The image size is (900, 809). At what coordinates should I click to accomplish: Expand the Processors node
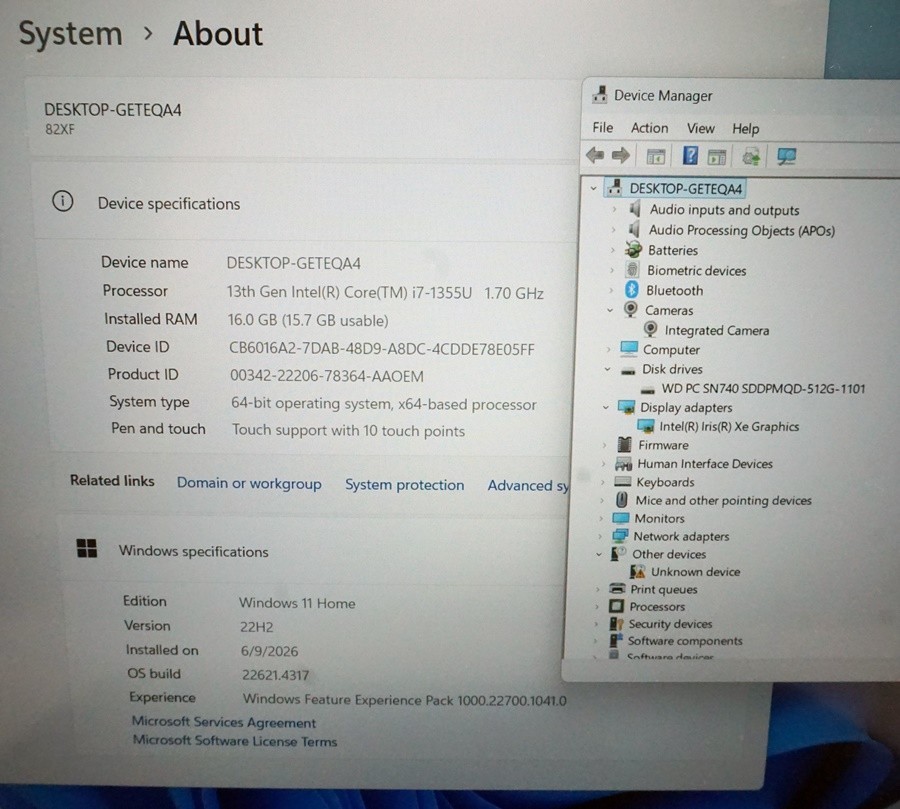click(597, 606)
